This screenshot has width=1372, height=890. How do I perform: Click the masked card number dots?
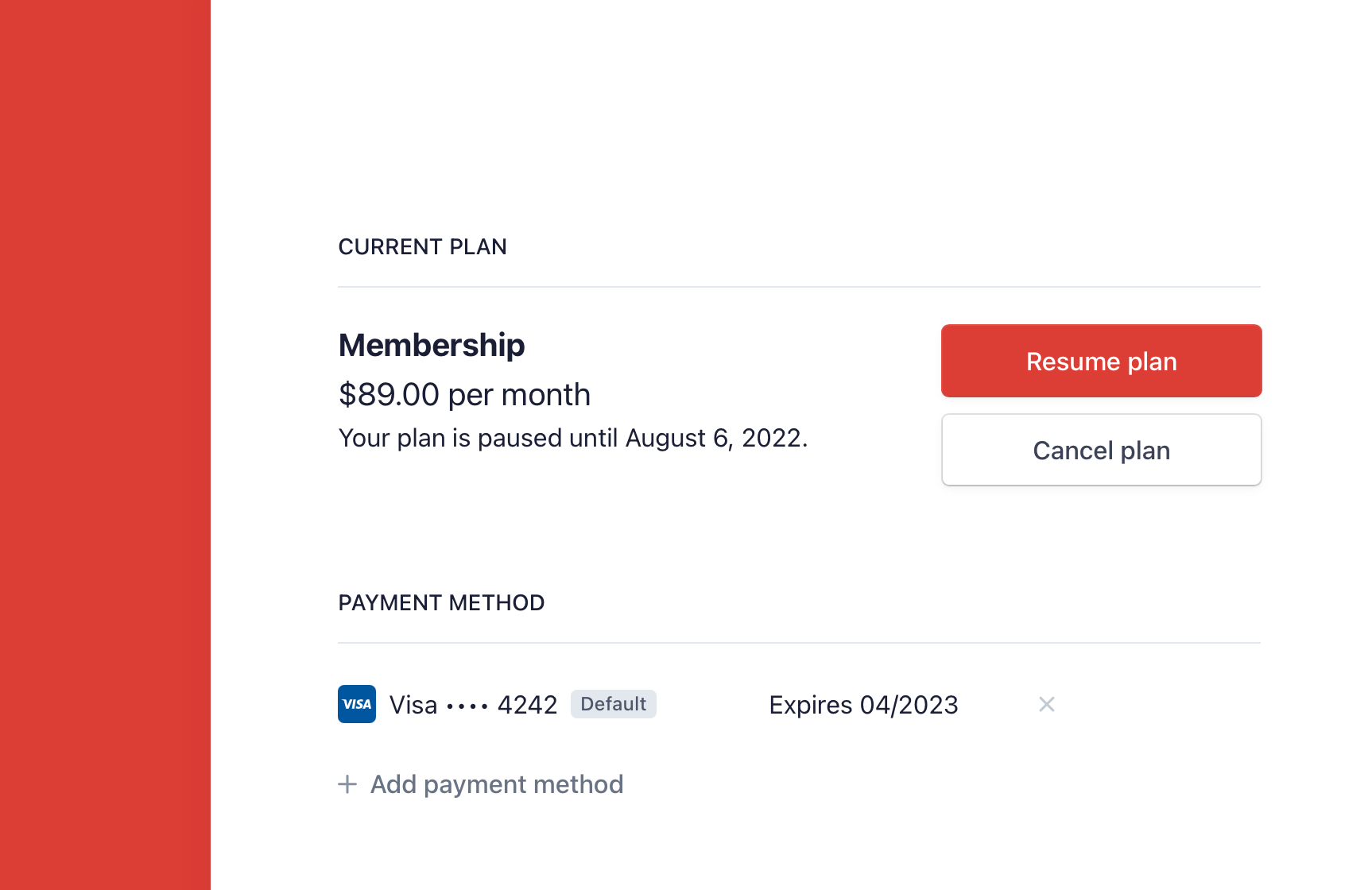(467, 706)
